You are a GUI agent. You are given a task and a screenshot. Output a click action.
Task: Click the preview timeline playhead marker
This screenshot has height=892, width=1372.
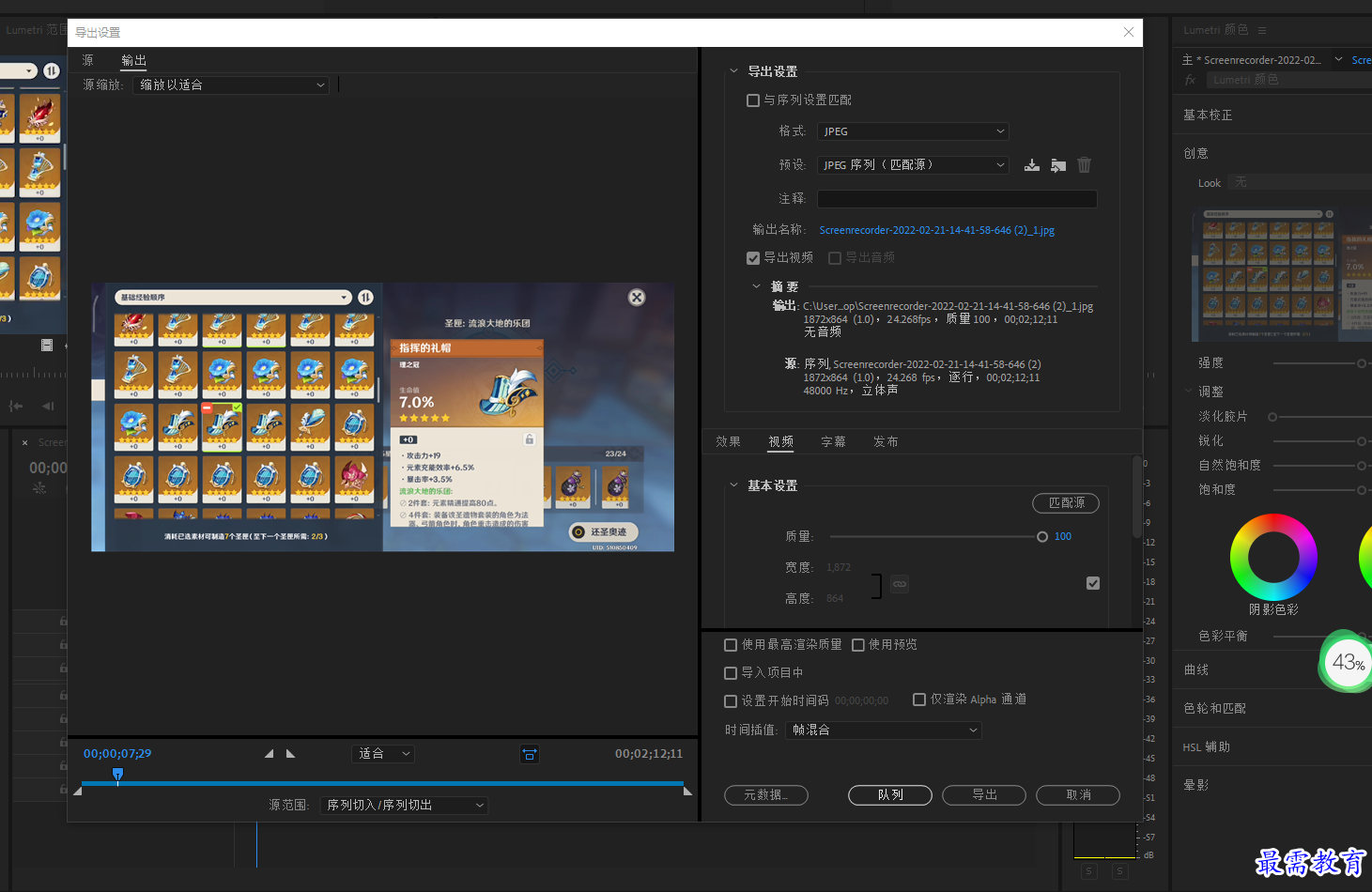[117, 775]
